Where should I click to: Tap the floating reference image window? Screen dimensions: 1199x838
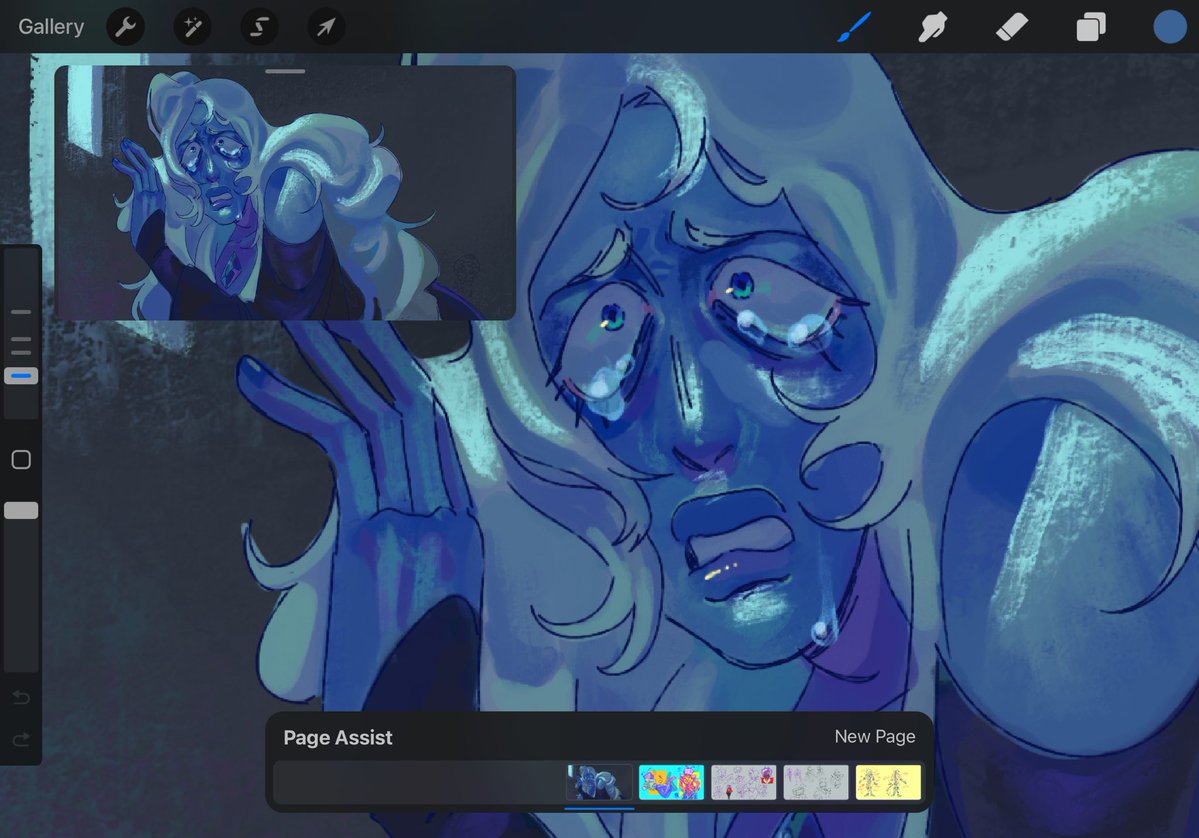(285, 193)
